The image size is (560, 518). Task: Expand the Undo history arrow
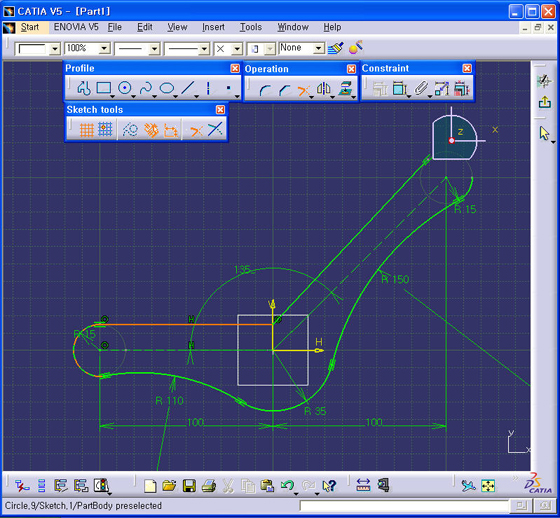coord(296,493)
